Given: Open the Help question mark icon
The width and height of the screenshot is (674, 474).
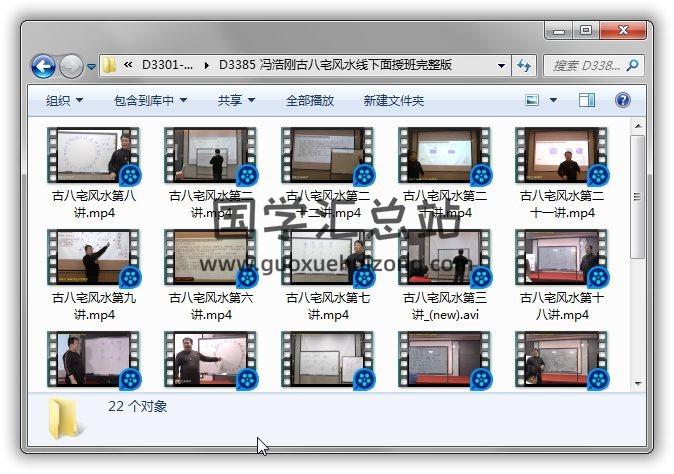Looking at the screenshot, I should [x=622, y=100].
